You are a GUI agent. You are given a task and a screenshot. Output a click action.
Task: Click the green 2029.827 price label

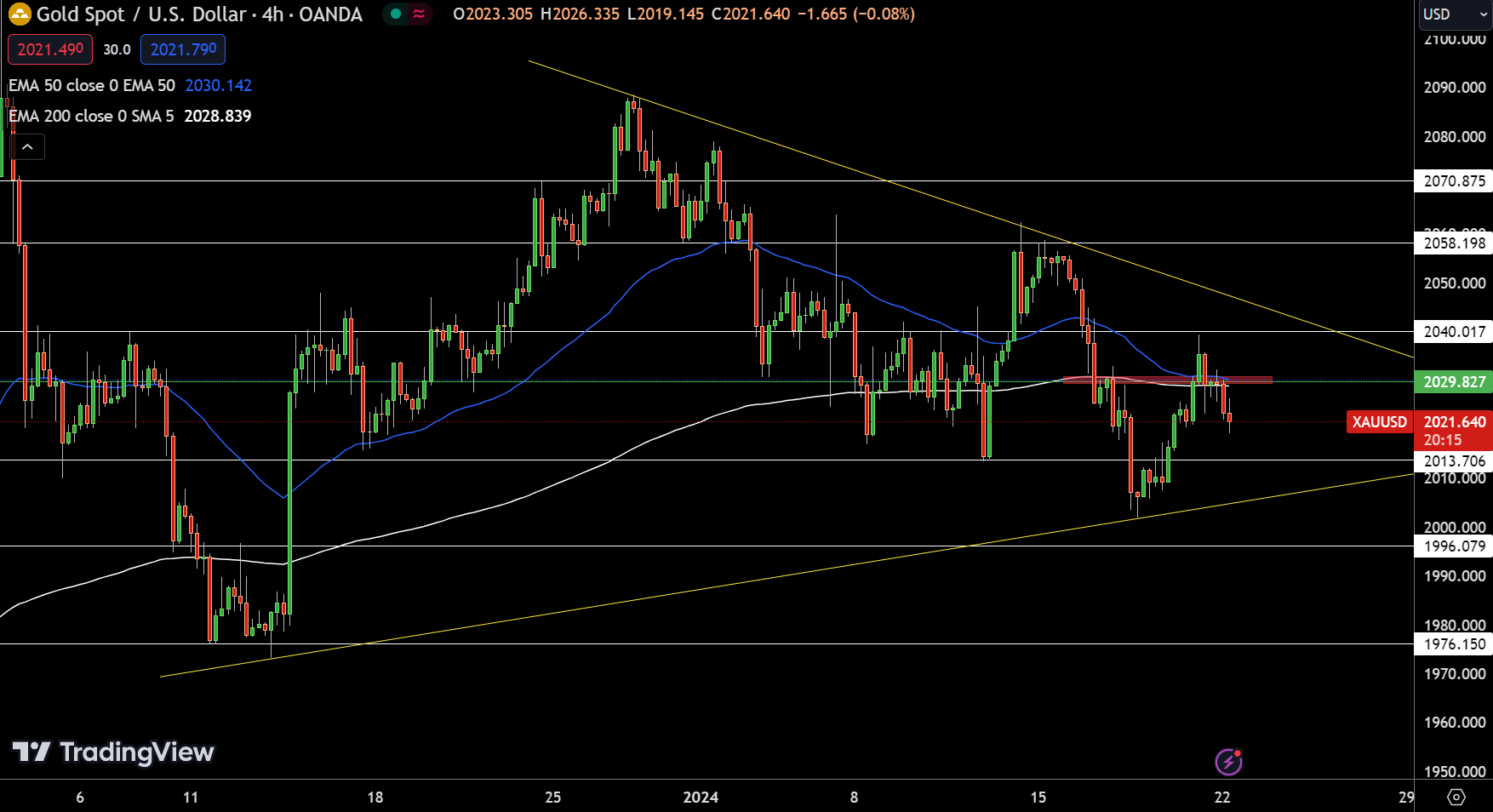(x=1454, y=381)
